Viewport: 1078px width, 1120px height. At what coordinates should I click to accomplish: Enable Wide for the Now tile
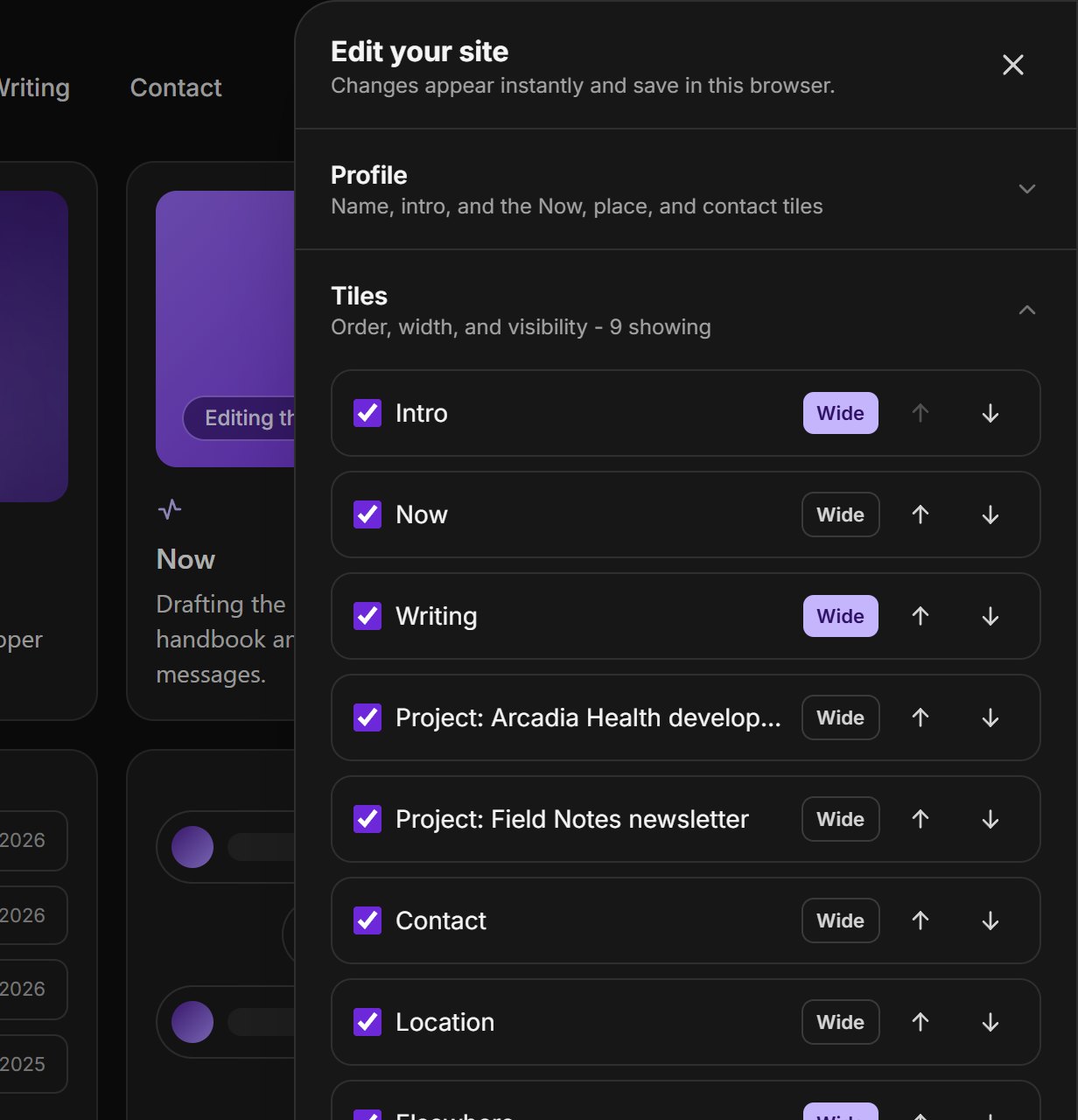click(841, 514)
